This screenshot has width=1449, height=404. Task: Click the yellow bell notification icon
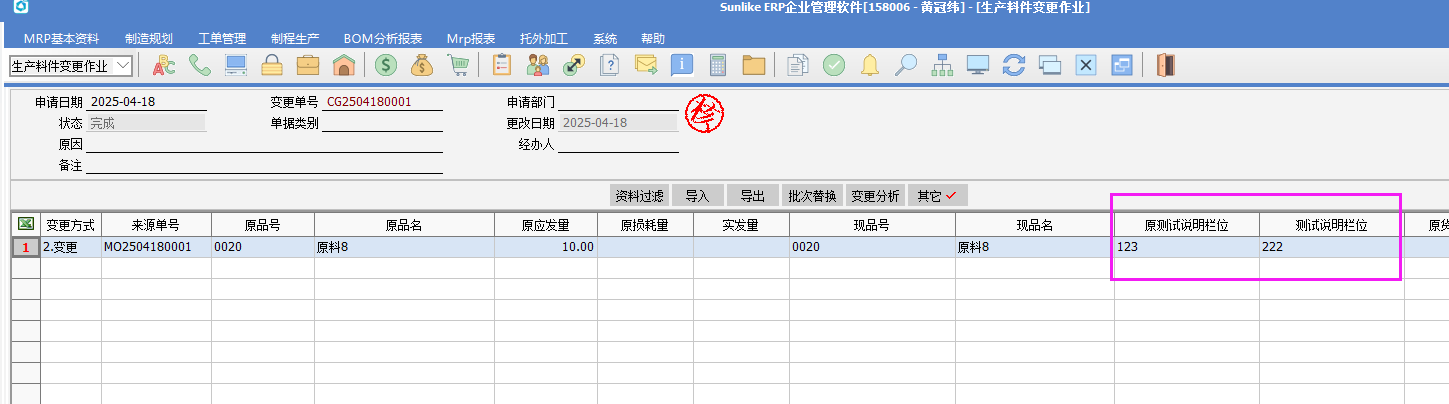click(870, 66)
